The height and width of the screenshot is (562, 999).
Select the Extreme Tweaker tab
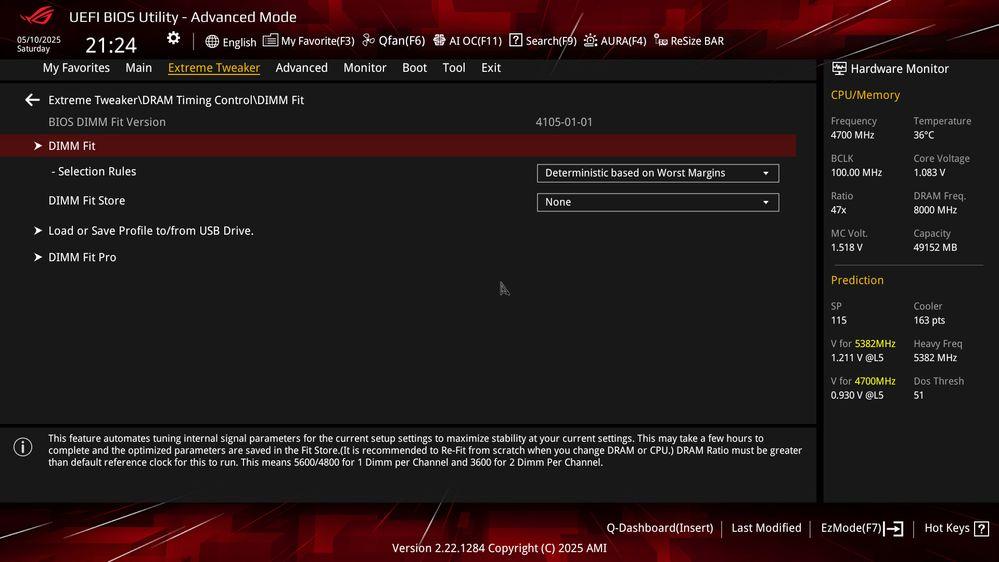coord(214,68)
